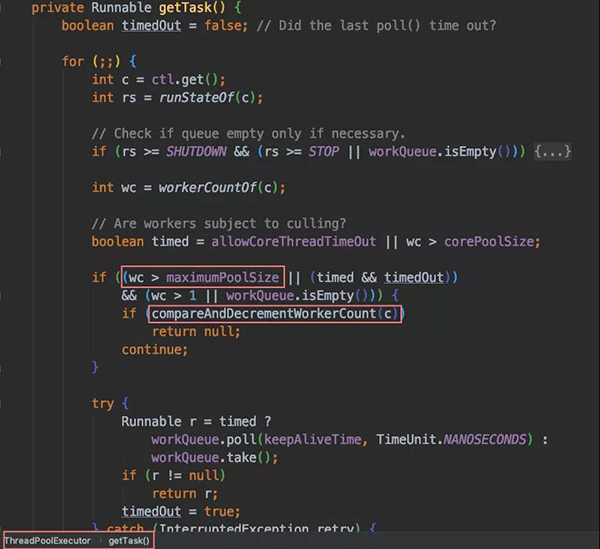The width and height of the screenshot is (600, 549).
Task: Expand the folded {...} code block
Action: [x=552, y=152]
